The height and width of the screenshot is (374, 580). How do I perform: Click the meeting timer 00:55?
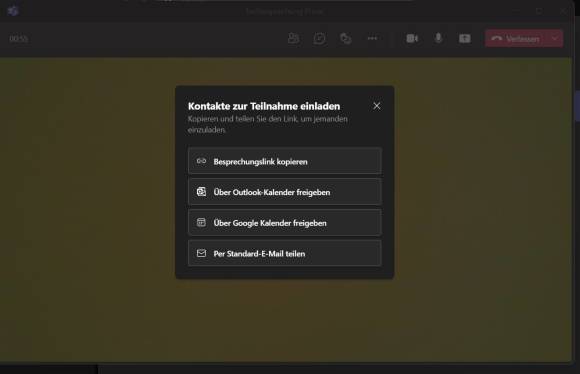(x=18, y=38)
